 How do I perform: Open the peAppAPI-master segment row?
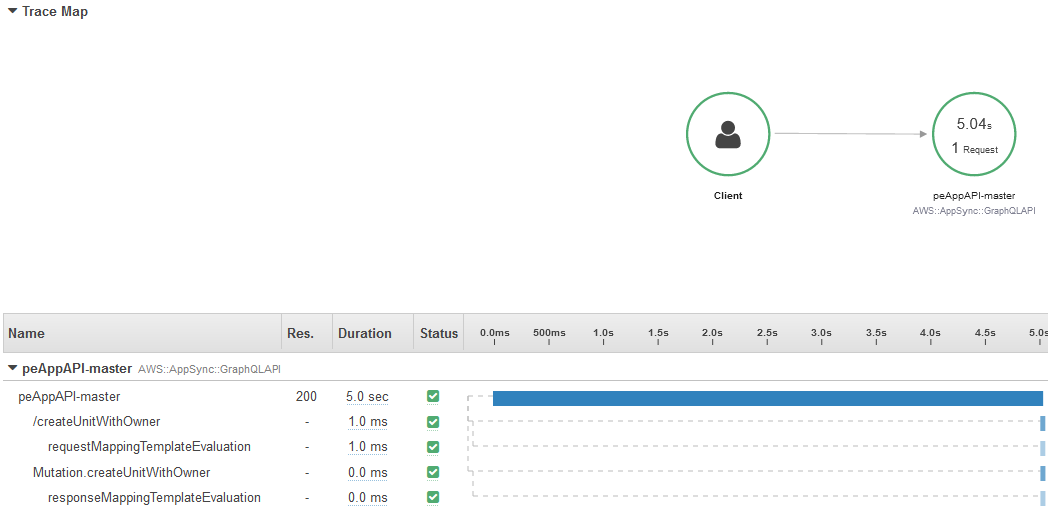point(70,396)
